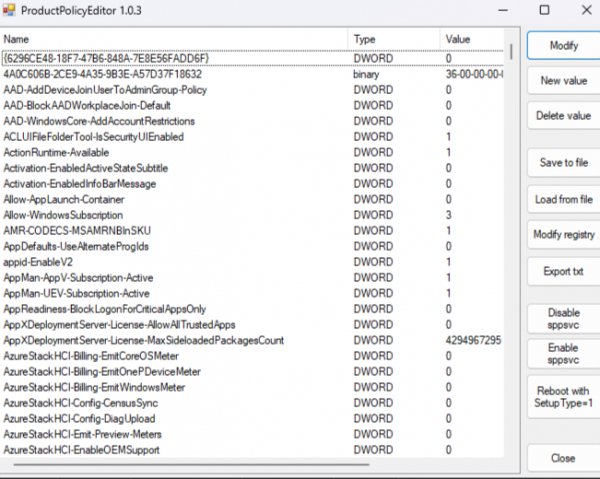Image resolution: width=600 pixels, height=479 pixels.
Task: Select AzureStackHCI-Config-CensusSync row
Action: (253, 403)
